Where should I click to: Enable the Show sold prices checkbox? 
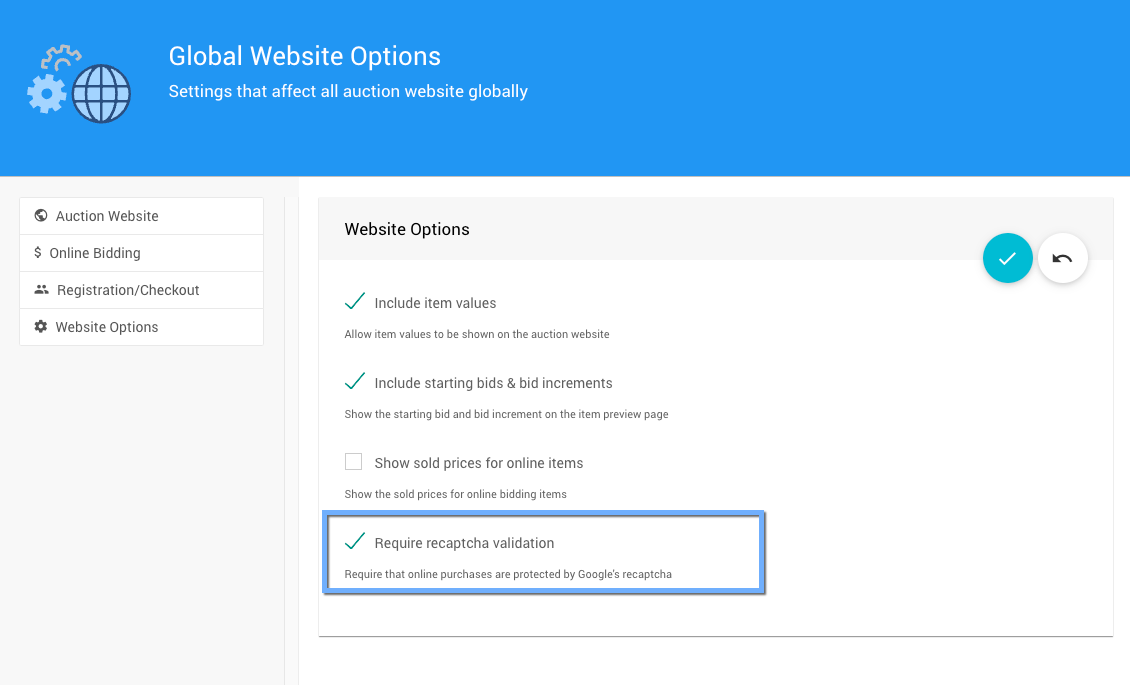coord(354,462)
